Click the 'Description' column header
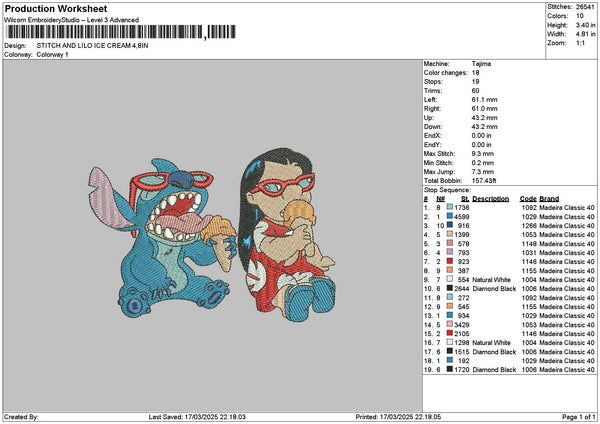The width and height of the screenshot is (600, 424). click(x=491, y=199)
